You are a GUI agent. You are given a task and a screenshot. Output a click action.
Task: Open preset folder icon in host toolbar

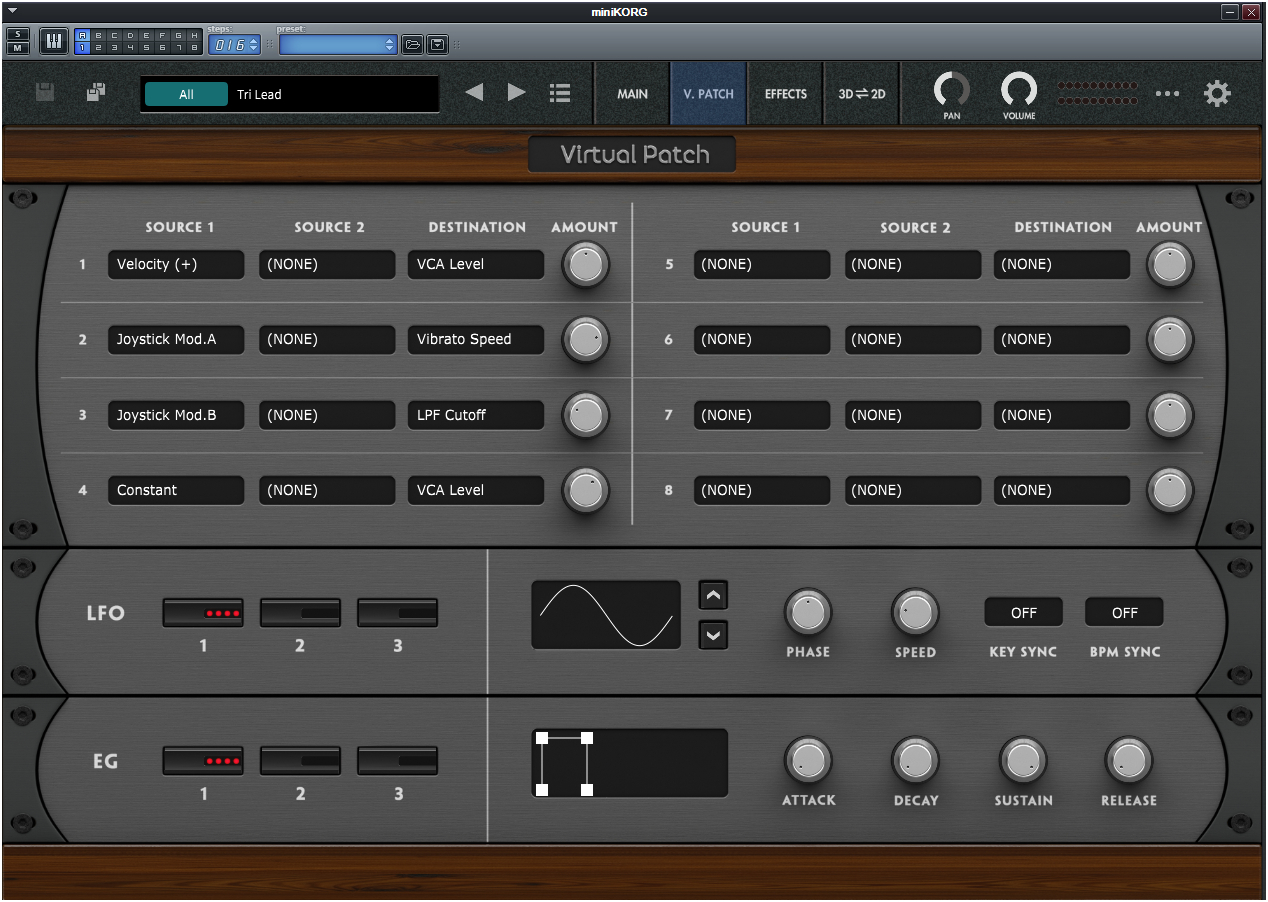(412, 44)
